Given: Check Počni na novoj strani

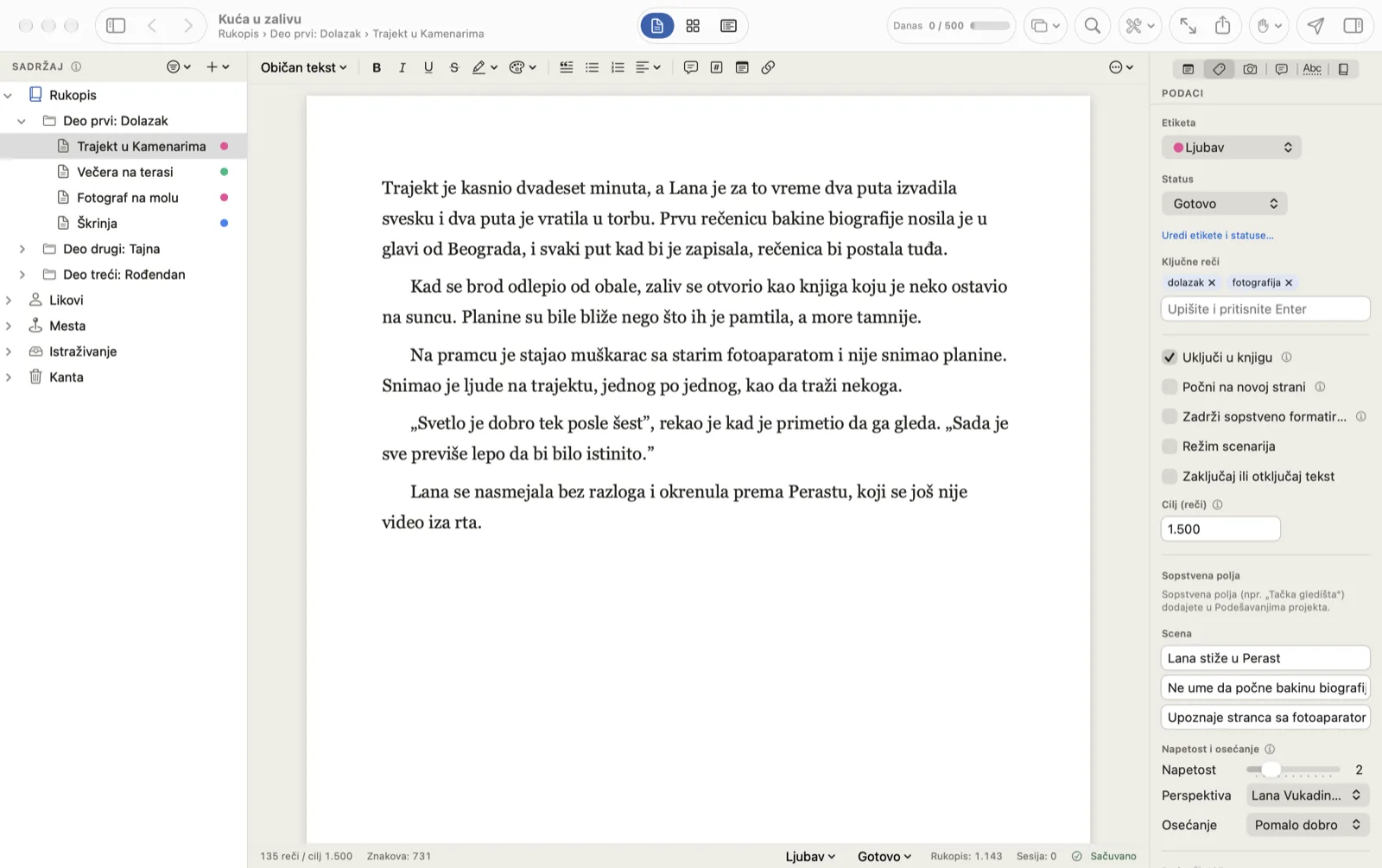Looking at the screenshot, I should [x=1170, y=387].
